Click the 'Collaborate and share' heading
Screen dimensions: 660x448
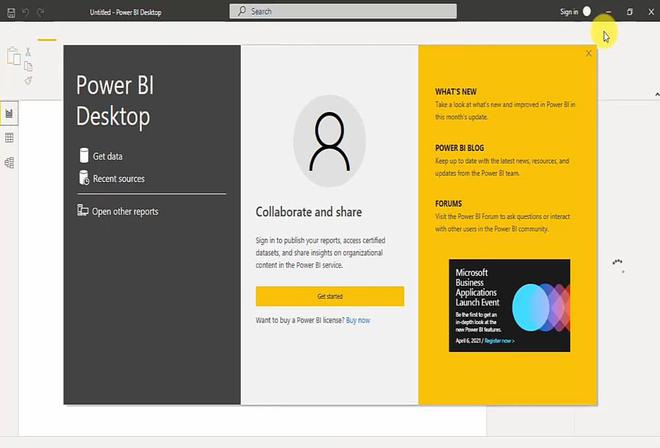point(309,212)
